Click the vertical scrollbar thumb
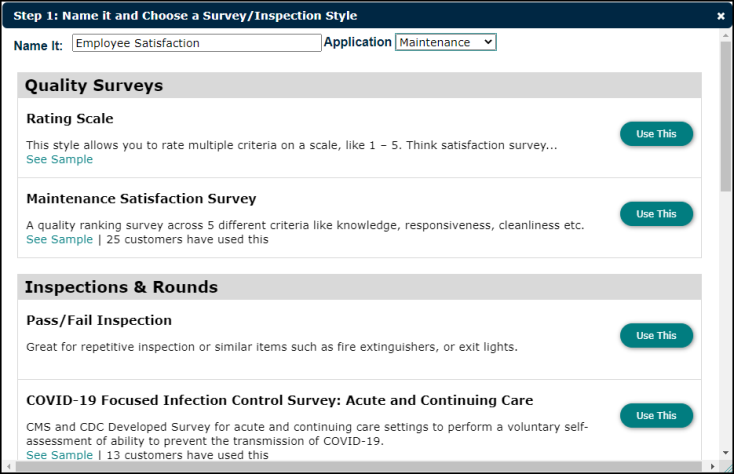Viewport: 734px width, 474px height. (x=726, y=116)
